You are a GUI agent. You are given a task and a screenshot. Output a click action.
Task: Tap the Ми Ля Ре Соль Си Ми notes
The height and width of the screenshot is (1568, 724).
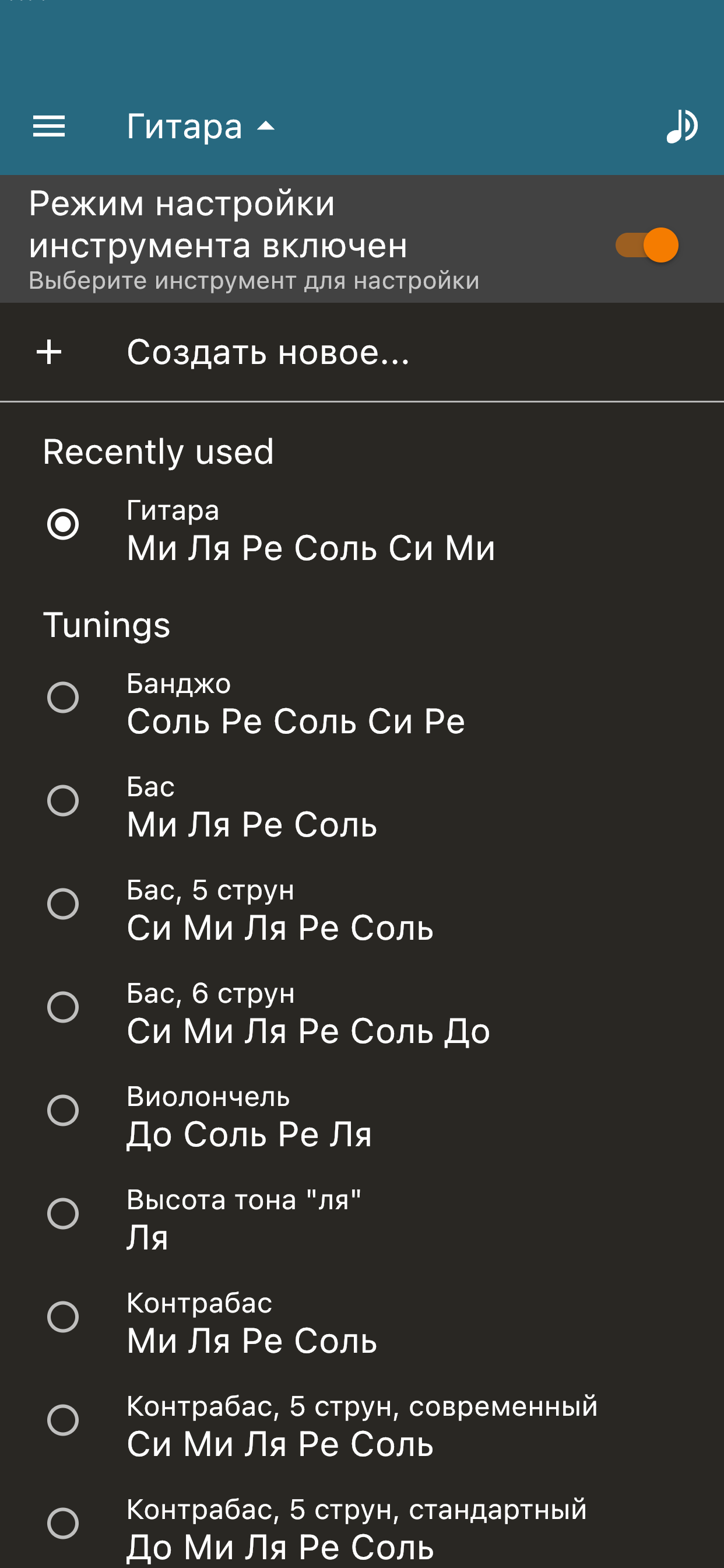pyautogui.click(x=310, y=548)
